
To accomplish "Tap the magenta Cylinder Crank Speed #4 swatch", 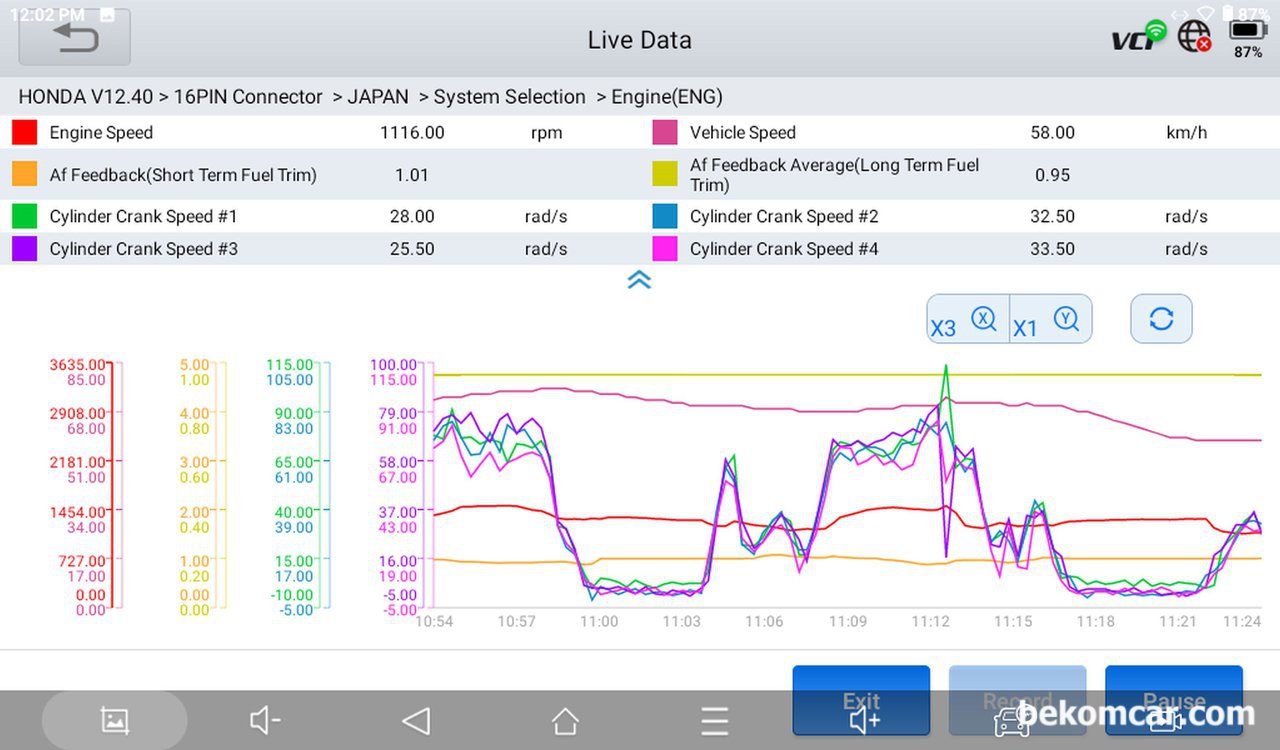I will pos(665,248).
